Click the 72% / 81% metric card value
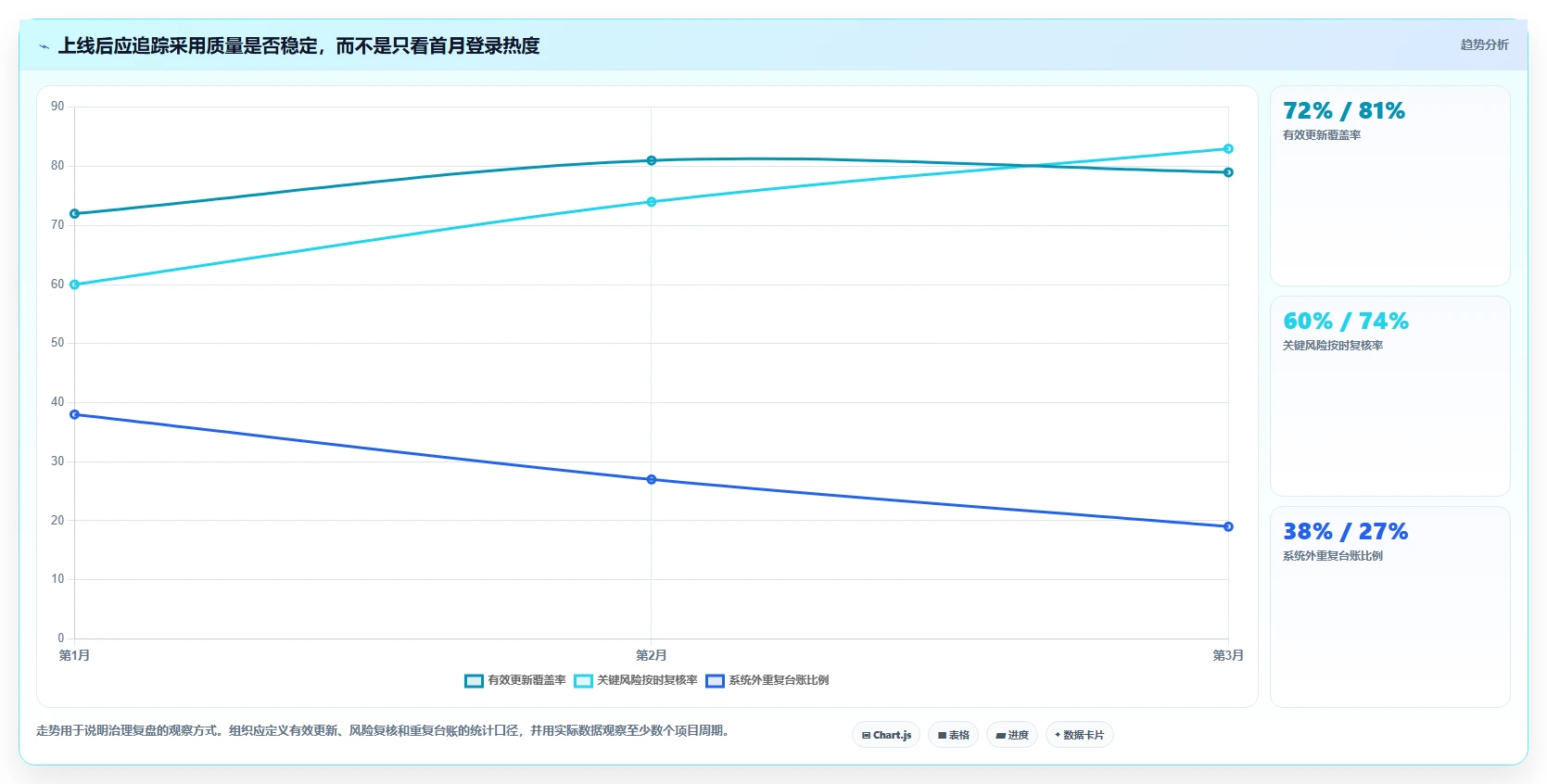Image resolution: width=1547 pixels, height=784 pixels. [x=1344, y=111]
